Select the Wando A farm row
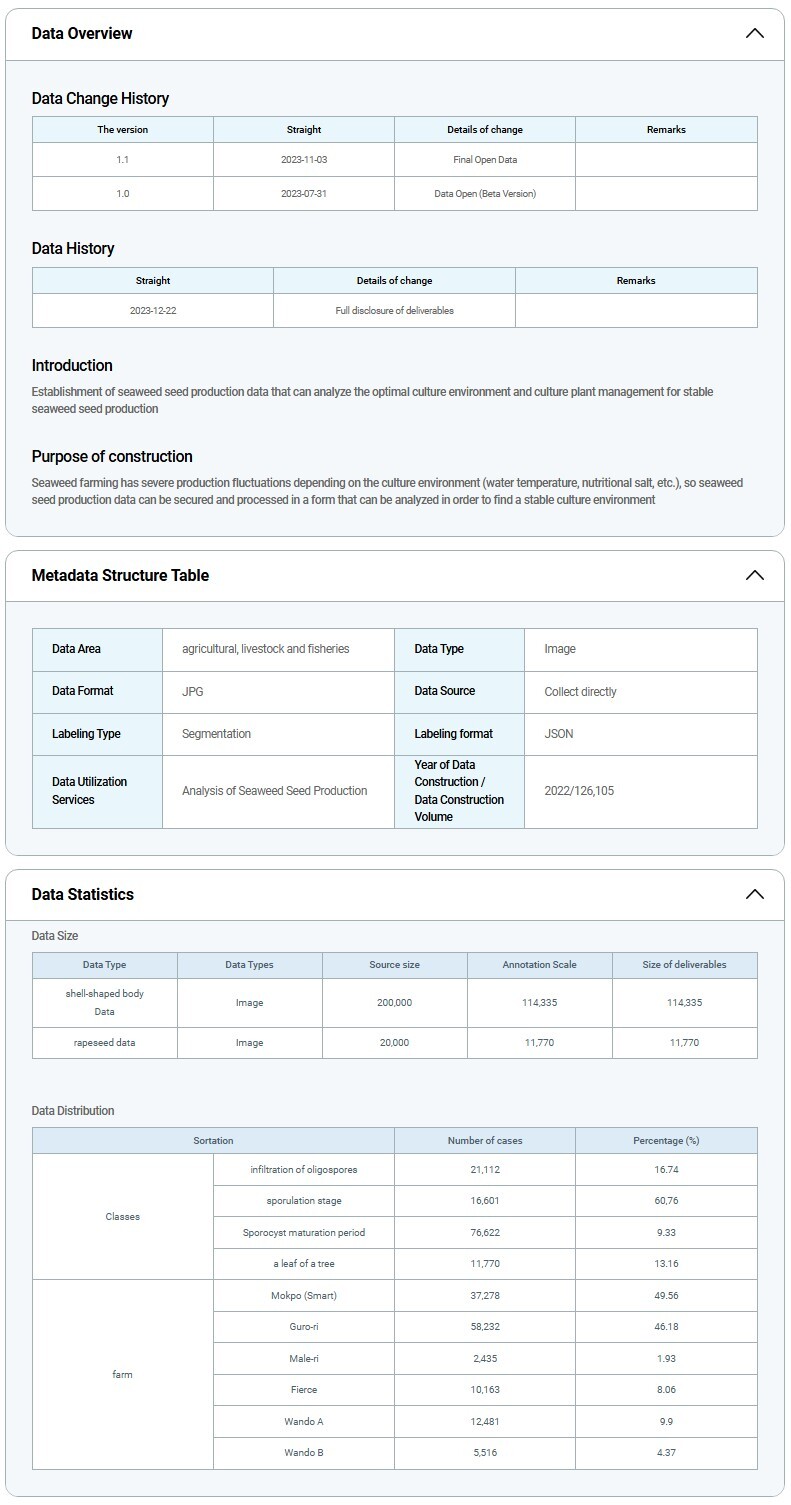The width and height of the screenshot is (791, 1505). pos(303,1421)
